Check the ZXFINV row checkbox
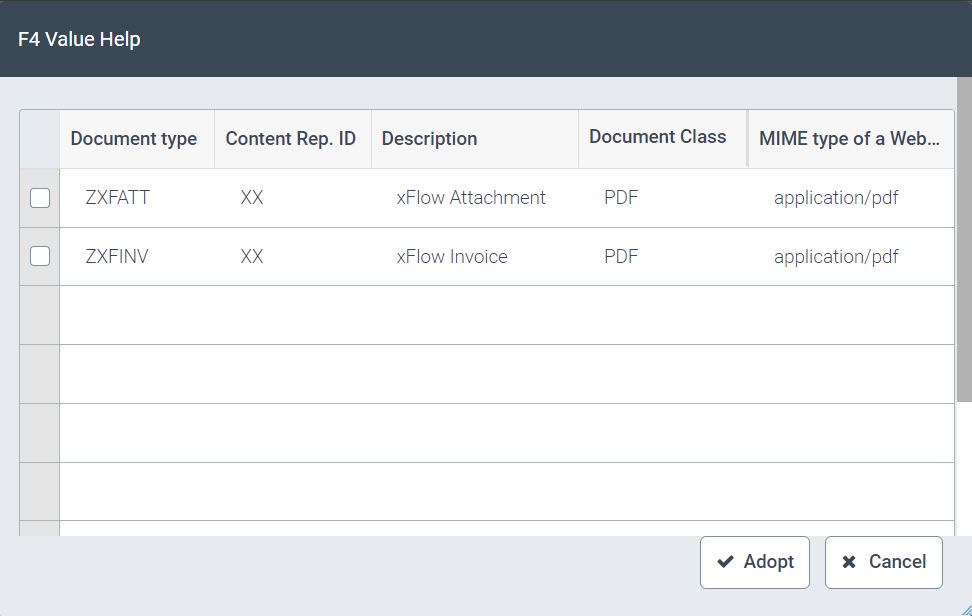The image size is (972, 616). click(40, 257)
